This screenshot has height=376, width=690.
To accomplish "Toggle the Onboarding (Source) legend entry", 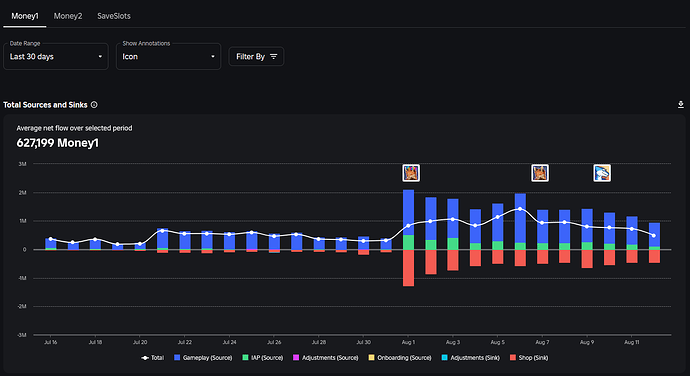I will pos(400,358).
